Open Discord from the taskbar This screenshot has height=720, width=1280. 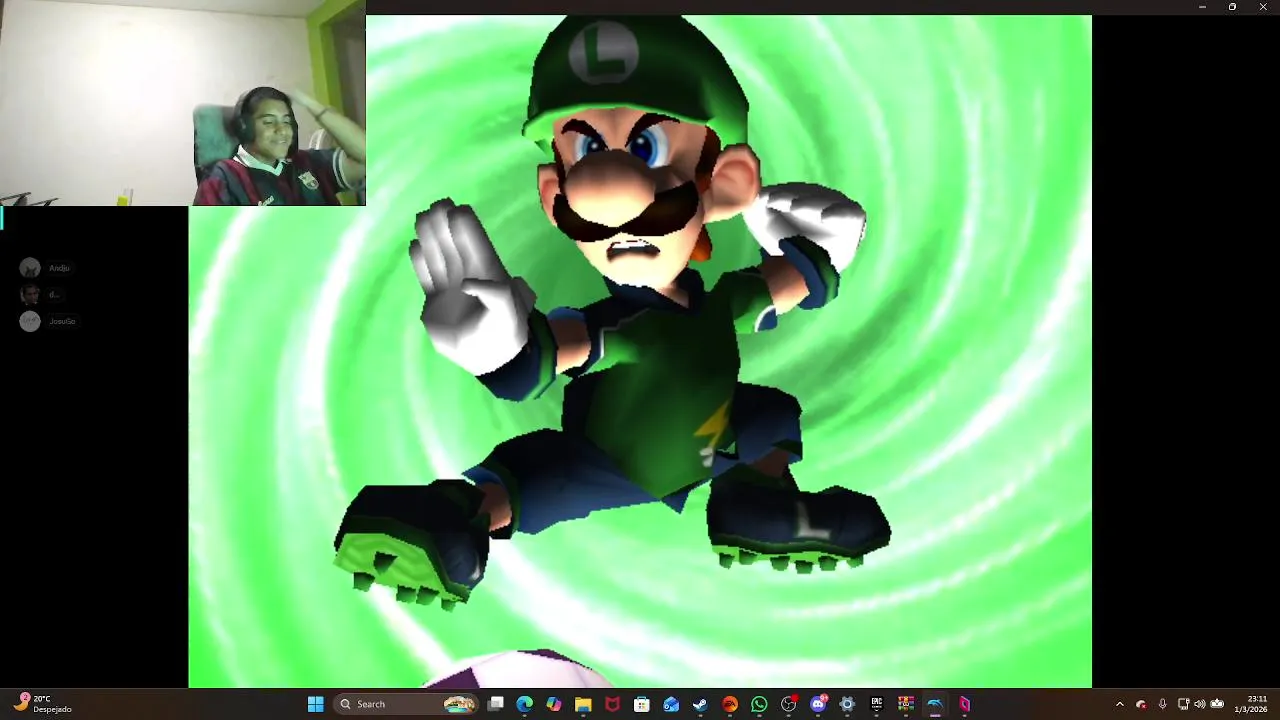click(x=818, y=704)
